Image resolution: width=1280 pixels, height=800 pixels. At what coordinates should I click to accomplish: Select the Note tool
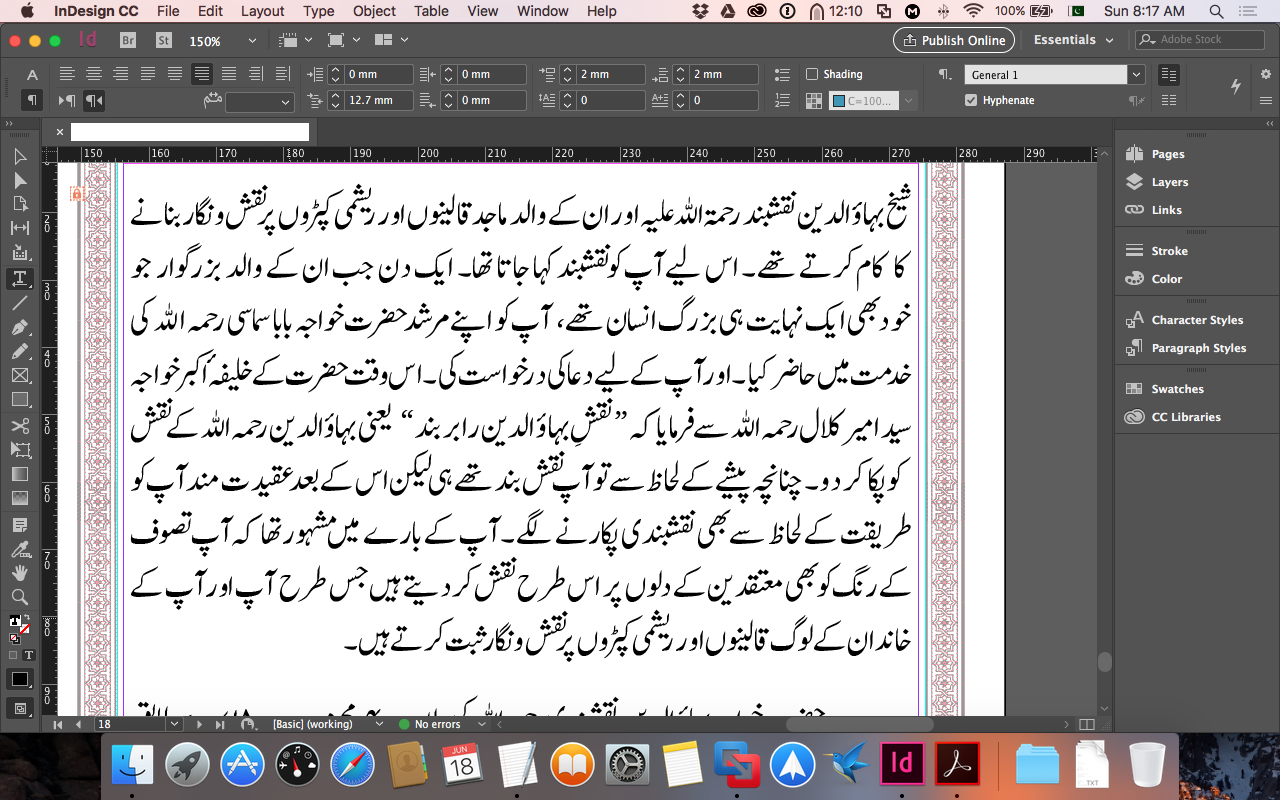pyautogui.click(x=20, y=524)
